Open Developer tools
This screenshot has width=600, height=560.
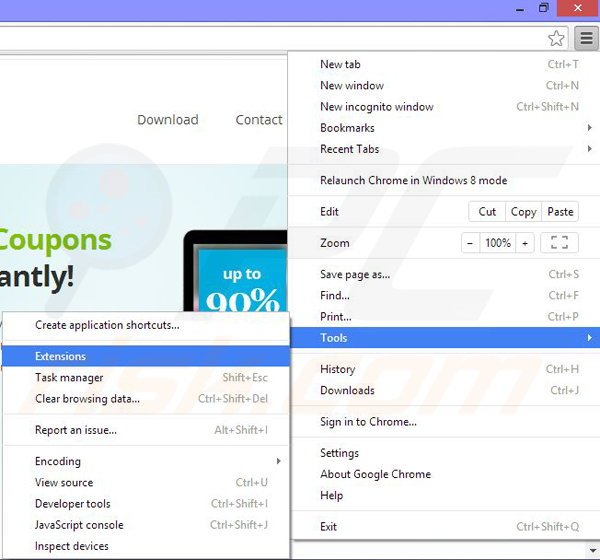click(x=146, y=504)
